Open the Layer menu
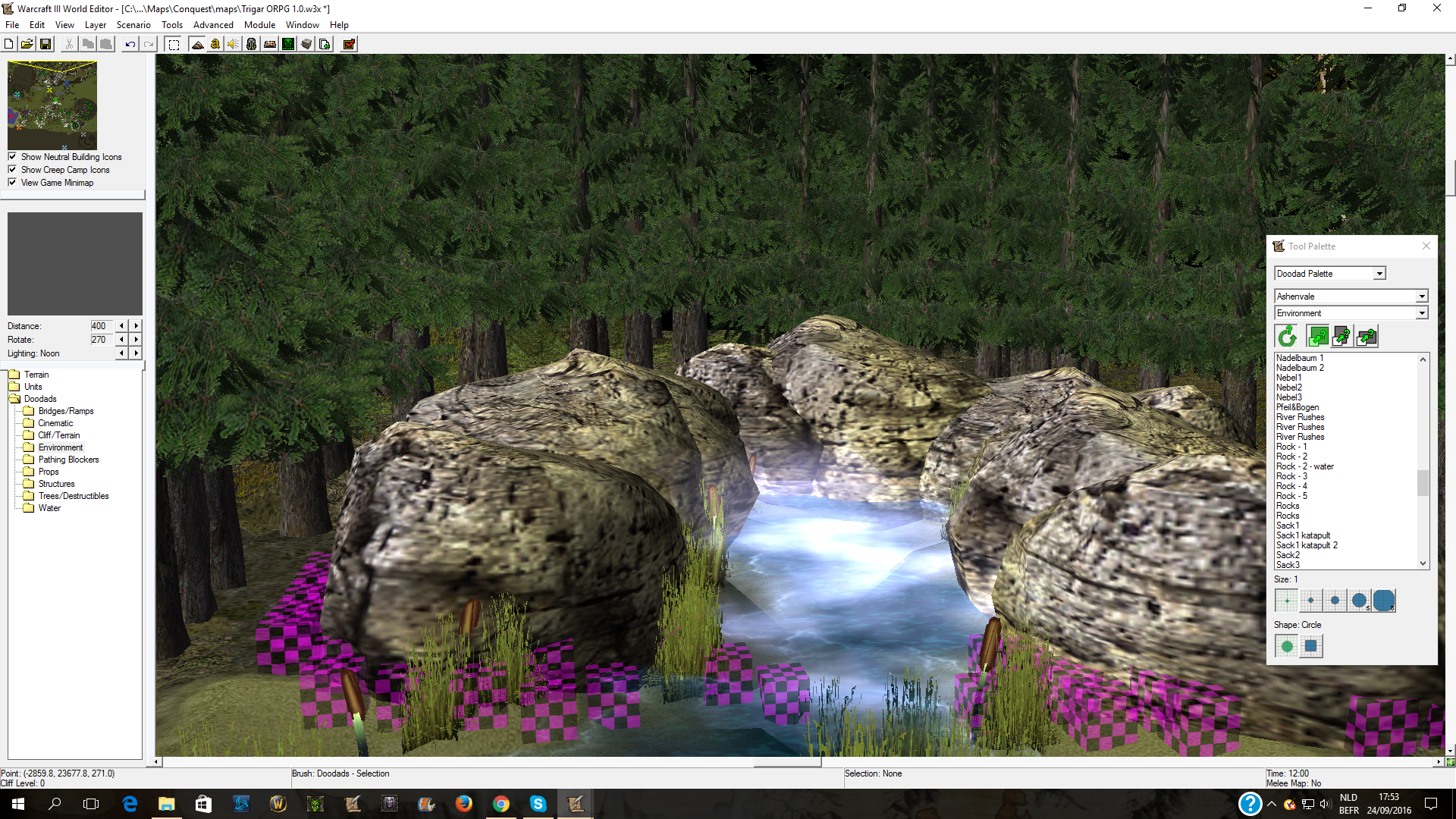This screenshot has width=1456, height=819. pos(96,25)
